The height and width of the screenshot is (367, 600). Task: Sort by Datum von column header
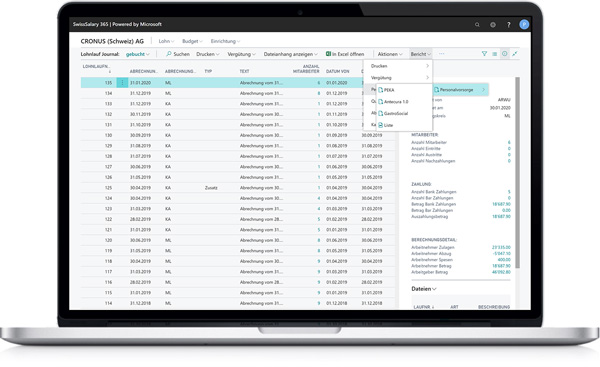point(338,71)
